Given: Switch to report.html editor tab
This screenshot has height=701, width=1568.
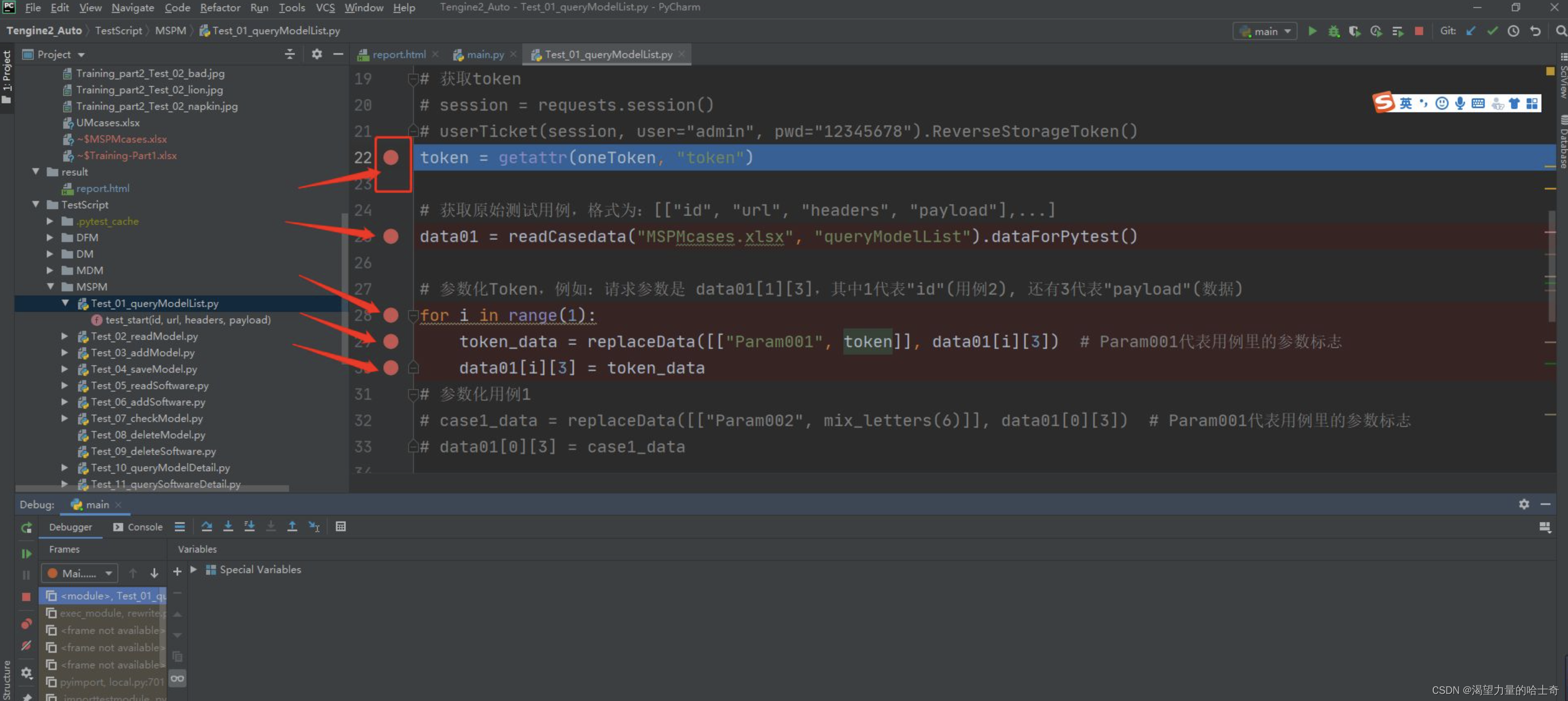Looking at the screenshot, I should pyautogui.click(x=398, y=54).
